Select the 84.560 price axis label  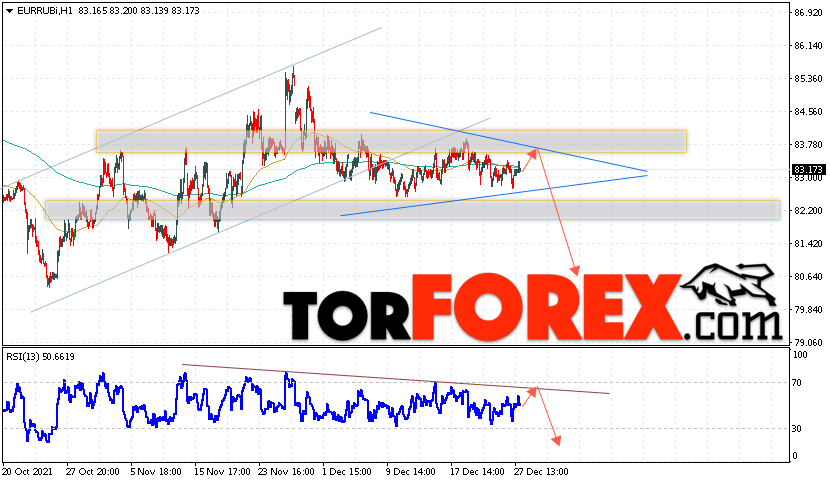point(808,112)
